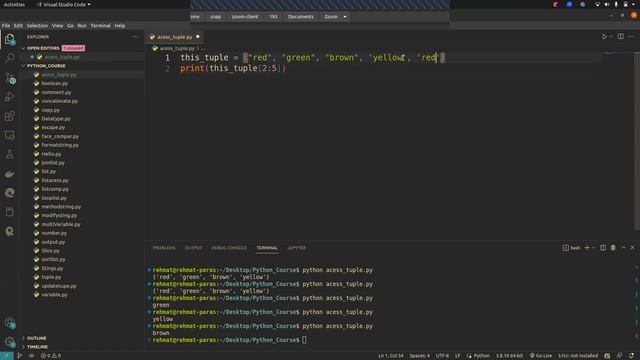
Task: Click Activities in the top bar
Action: tap(14, 4)
